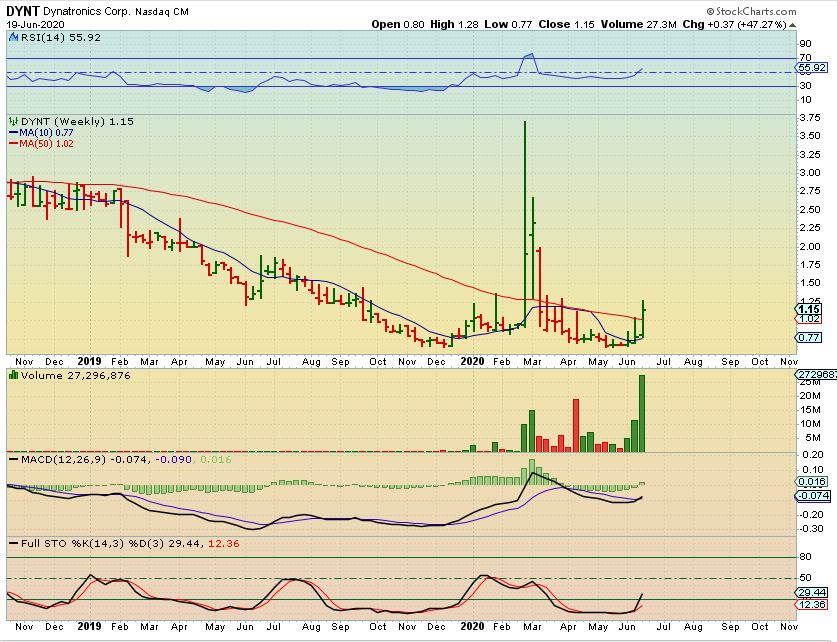Click the -0.074 MACD value tag
This screenshot has width=837, height=642.
pyautogui.click(x=816, y=495)
